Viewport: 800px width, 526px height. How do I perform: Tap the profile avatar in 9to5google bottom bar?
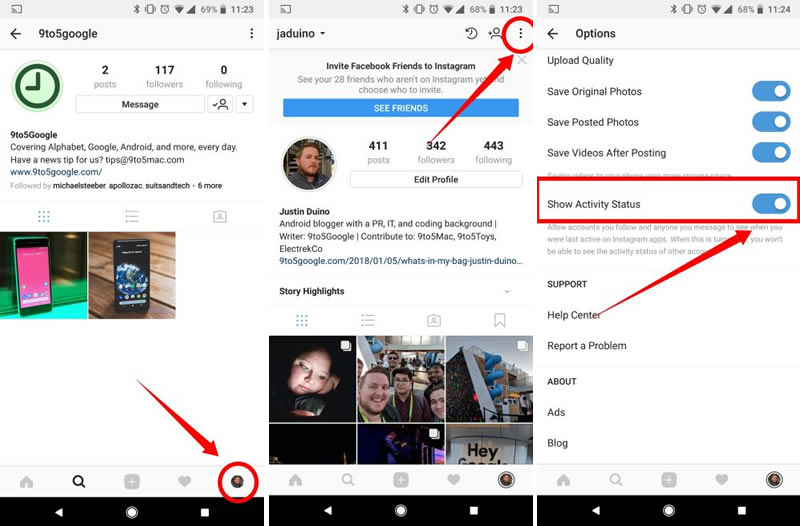point(238,482)
